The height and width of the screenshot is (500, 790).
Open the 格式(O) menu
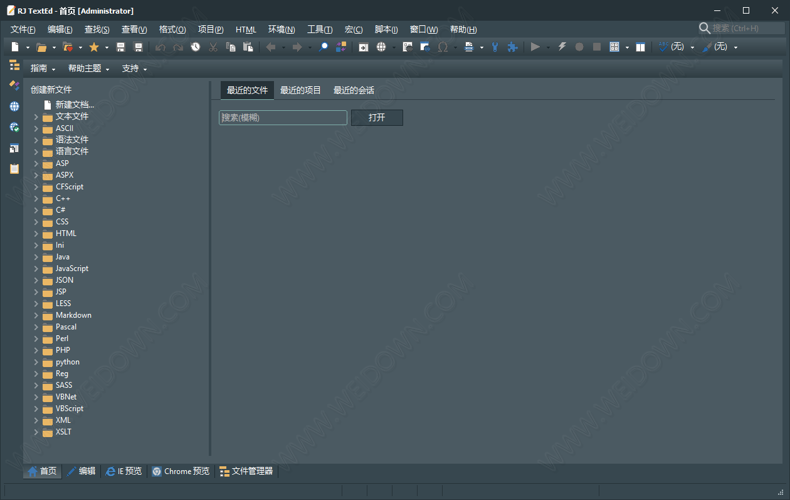pos(172,29)
